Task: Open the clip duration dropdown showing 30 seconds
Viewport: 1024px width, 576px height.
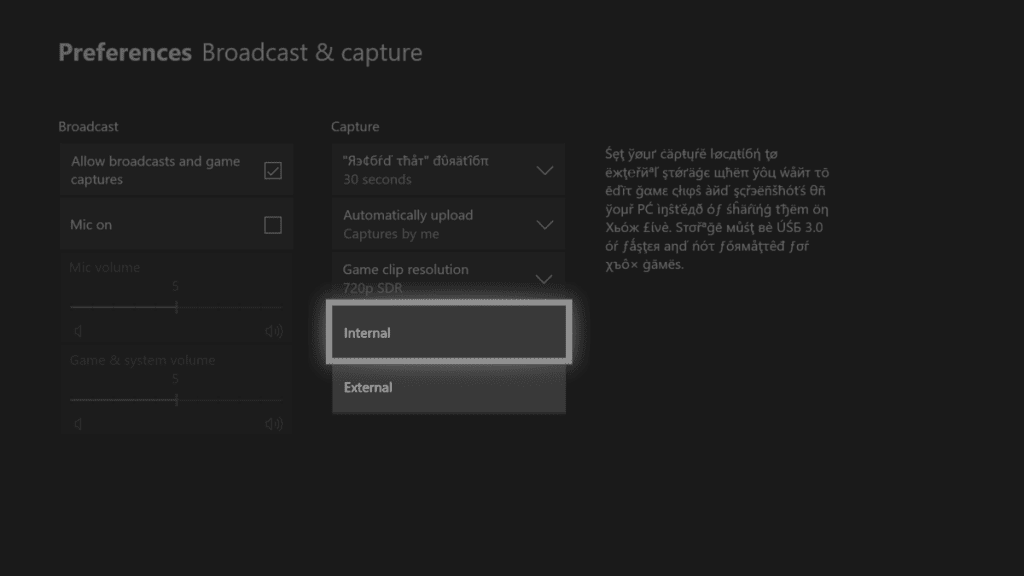Action: [x=448, y=170]
